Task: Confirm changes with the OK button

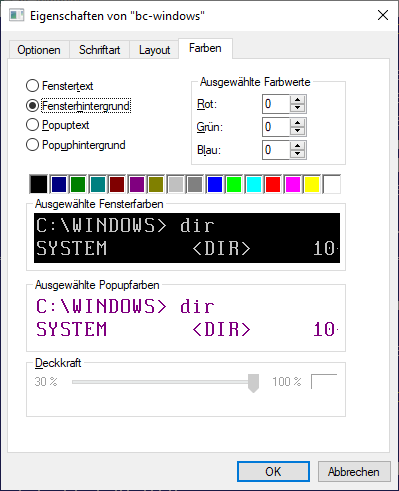Action: (273, 471)
